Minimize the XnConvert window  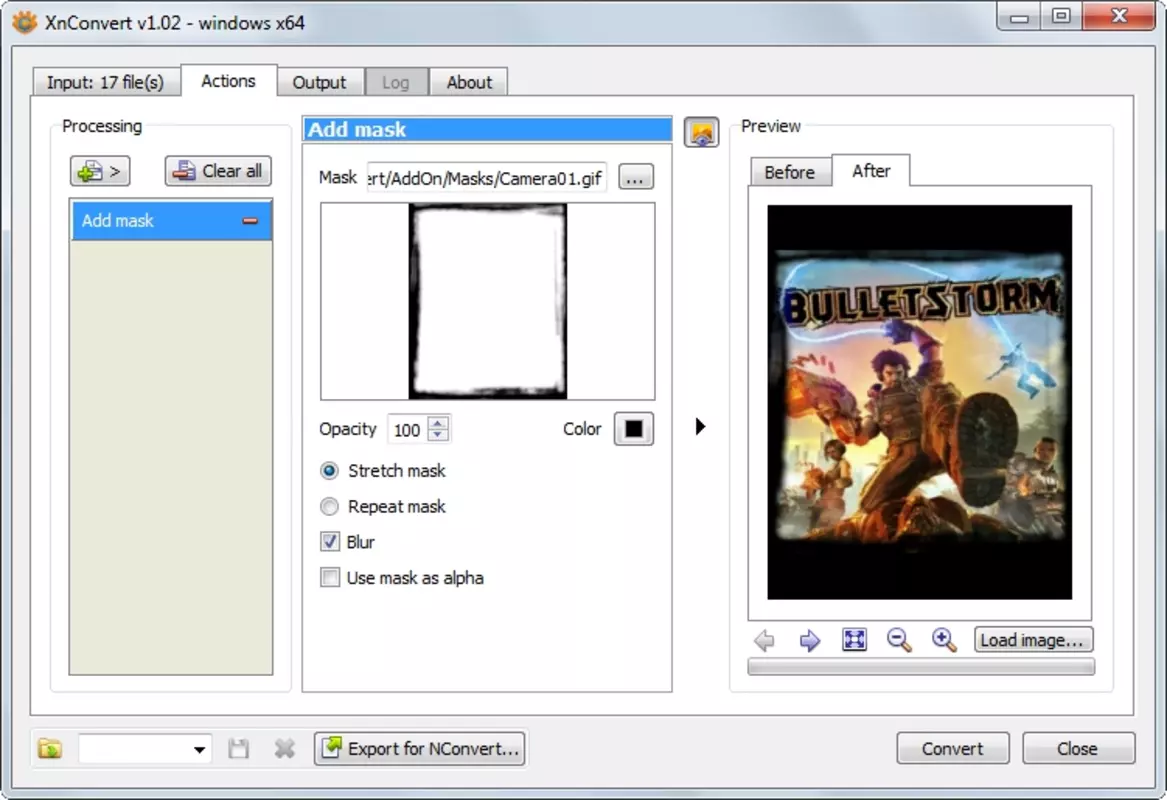[x=1019, y=16]
